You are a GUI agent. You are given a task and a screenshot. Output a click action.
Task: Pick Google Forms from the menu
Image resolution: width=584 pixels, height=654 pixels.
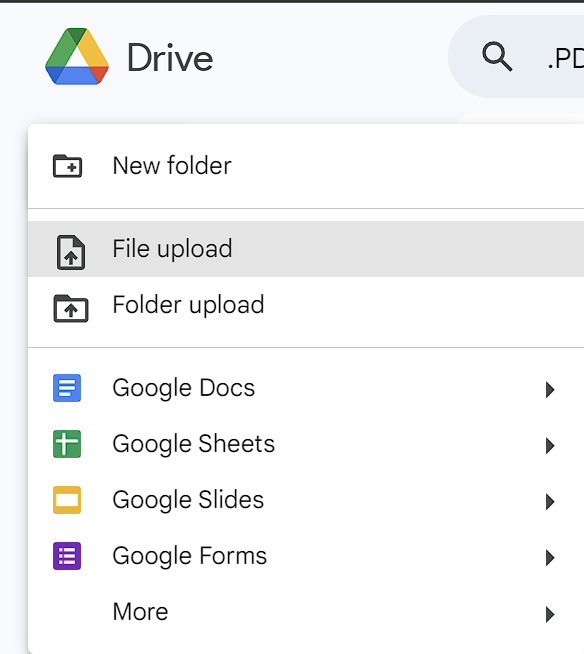[306, 556]
